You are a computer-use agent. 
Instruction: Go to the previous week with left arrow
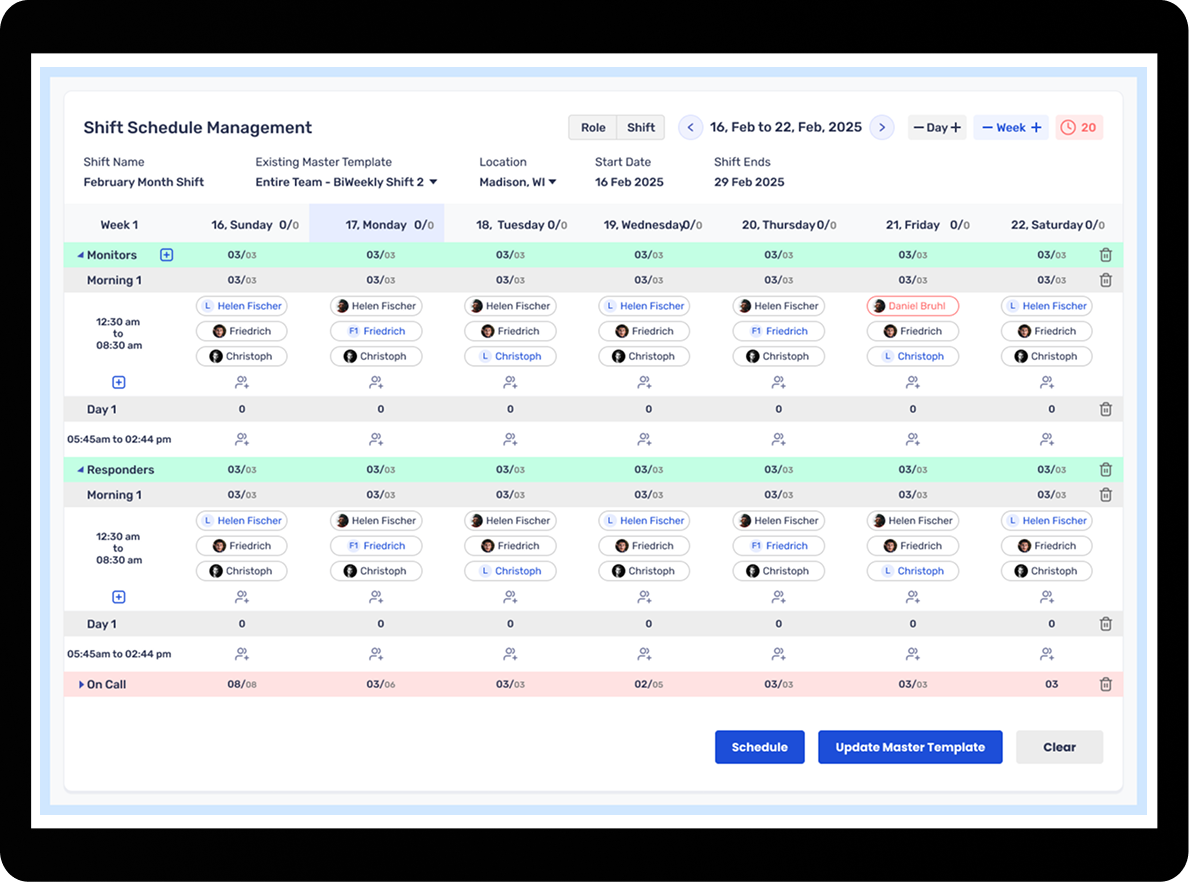690,128
